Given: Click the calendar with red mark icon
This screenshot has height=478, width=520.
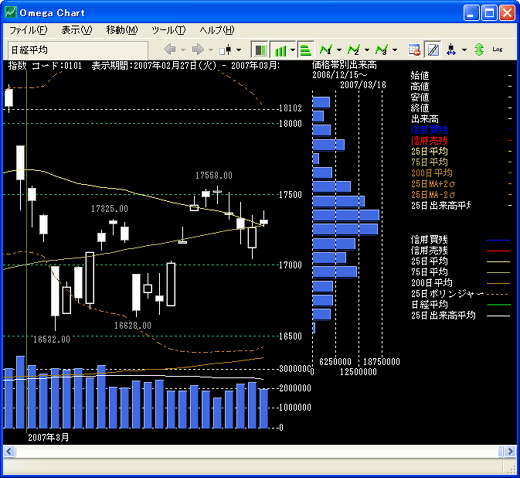Looking at the screenshot, I should [x=414, y=50].
